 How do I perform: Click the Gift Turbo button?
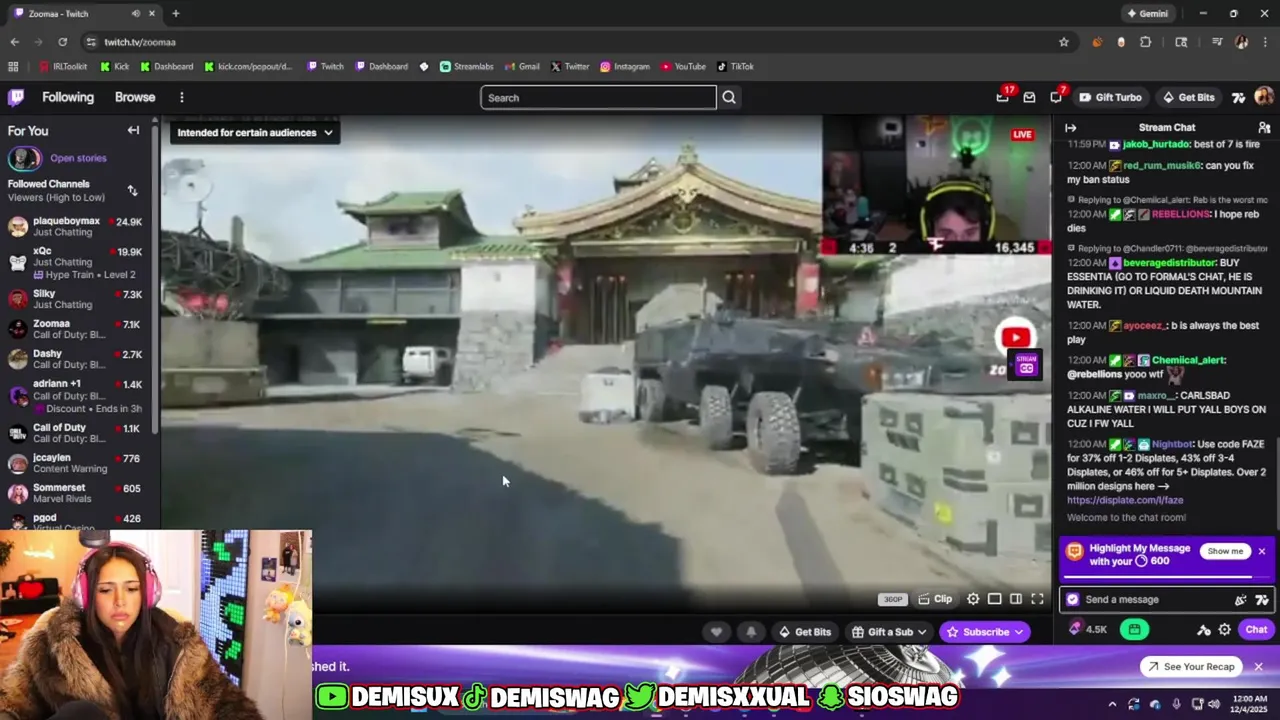(1110, 97)
